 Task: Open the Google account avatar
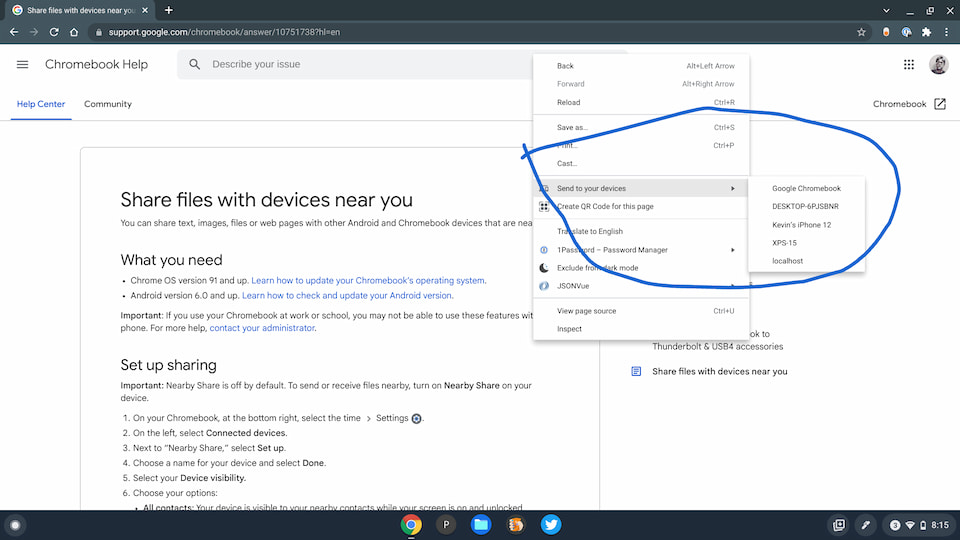click(938, 64)
